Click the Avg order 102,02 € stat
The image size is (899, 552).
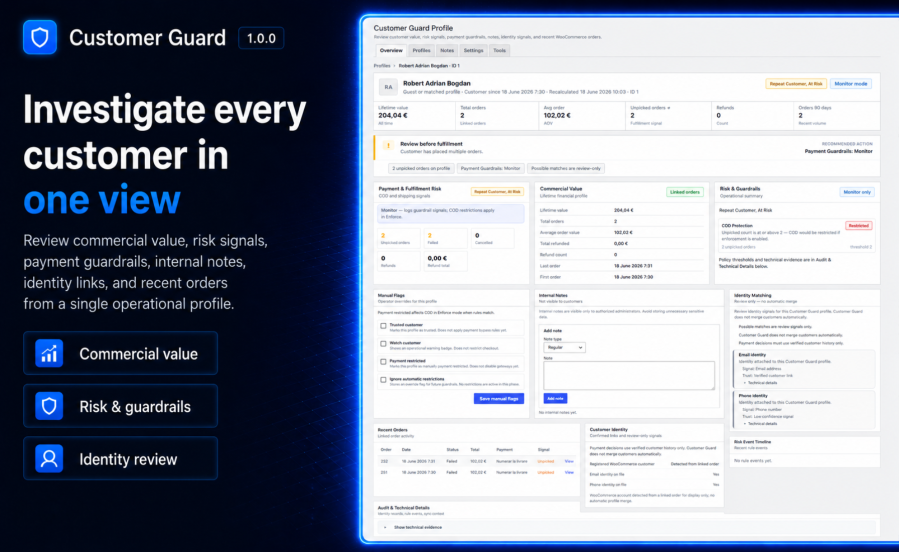pos(581,116)
